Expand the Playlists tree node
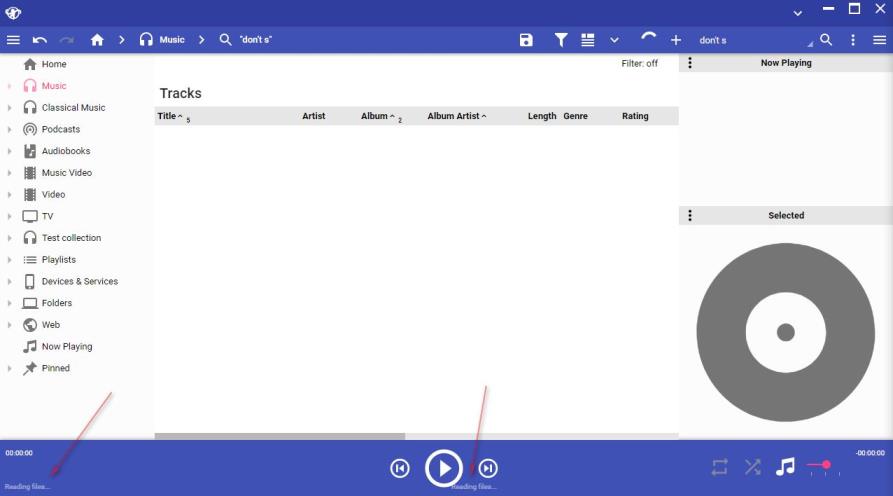The height and width of the screenshot is (496, 893). (x=10, y=260)
